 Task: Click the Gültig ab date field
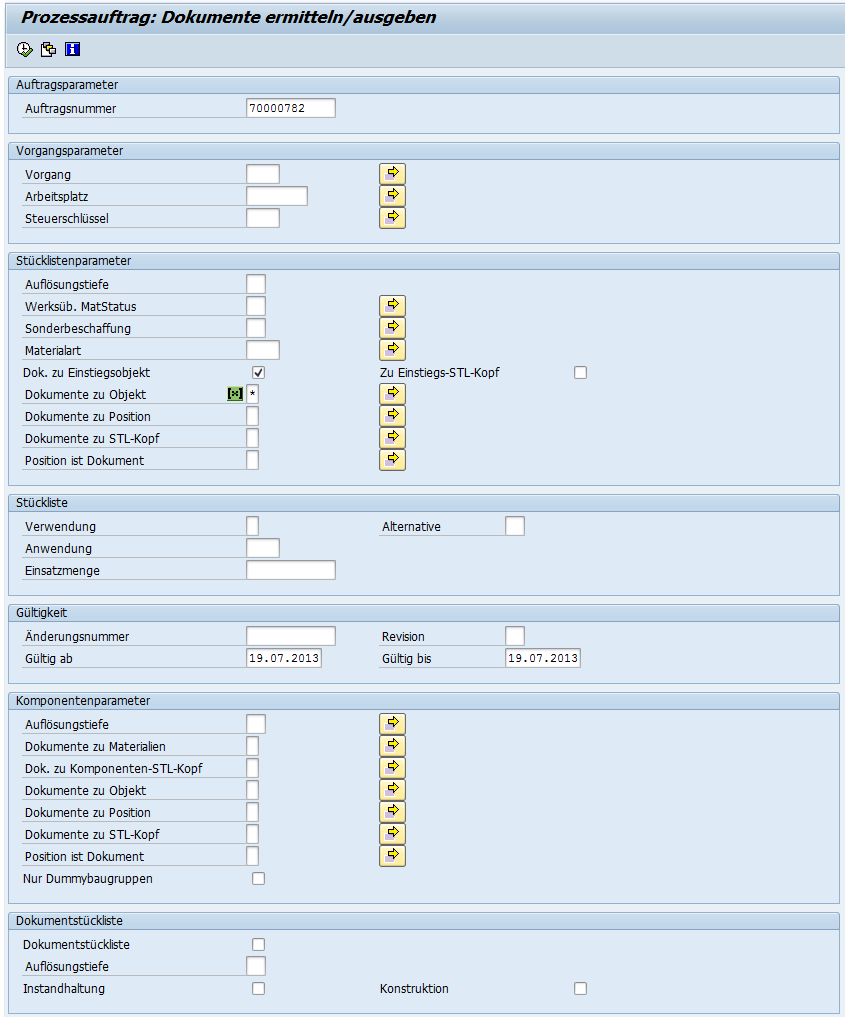tap(283, 658)
